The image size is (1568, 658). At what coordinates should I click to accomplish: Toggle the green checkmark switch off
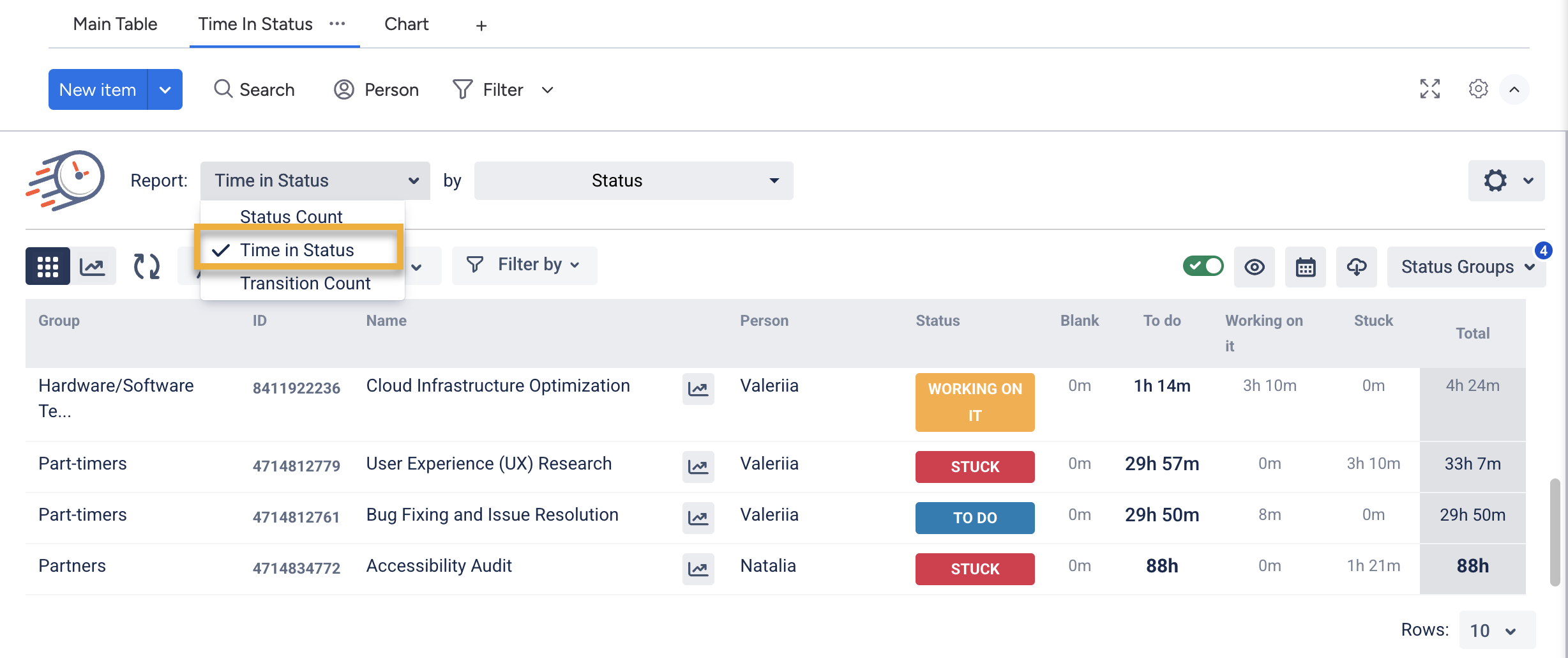tap(1203, 266)
